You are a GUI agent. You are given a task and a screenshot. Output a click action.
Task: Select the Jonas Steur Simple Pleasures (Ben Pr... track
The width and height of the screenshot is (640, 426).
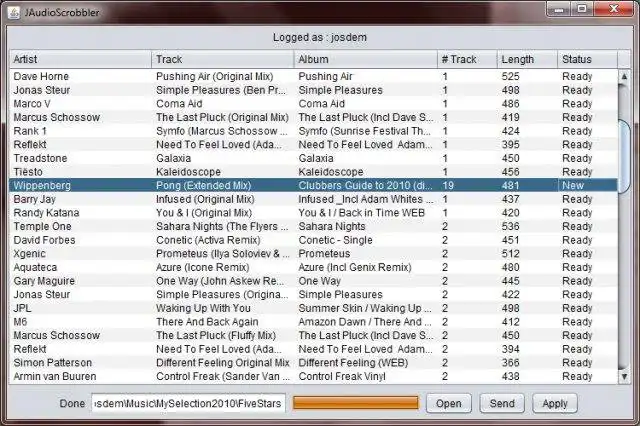pos(223,90)
